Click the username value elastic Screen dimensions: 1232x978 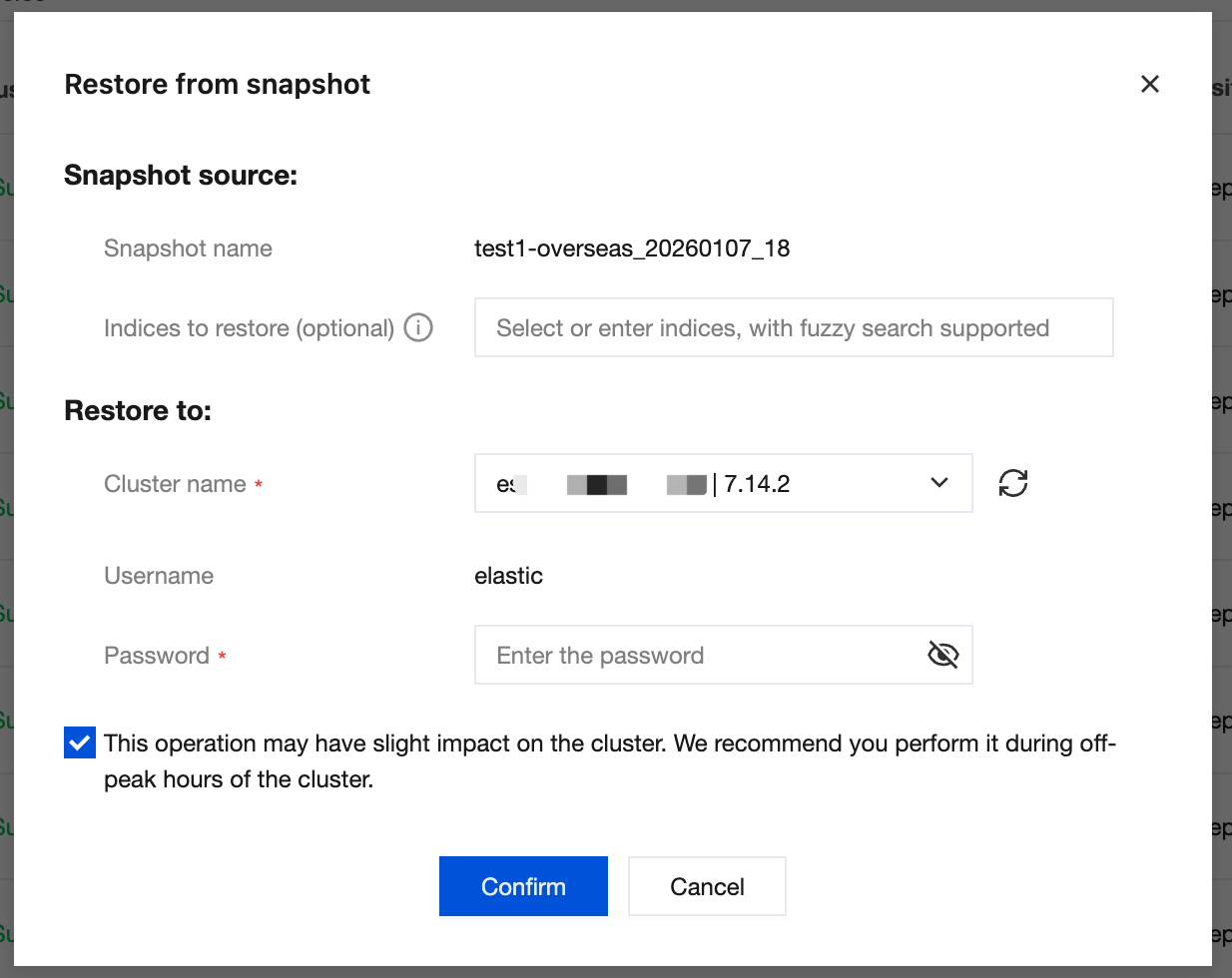[508, 576]
